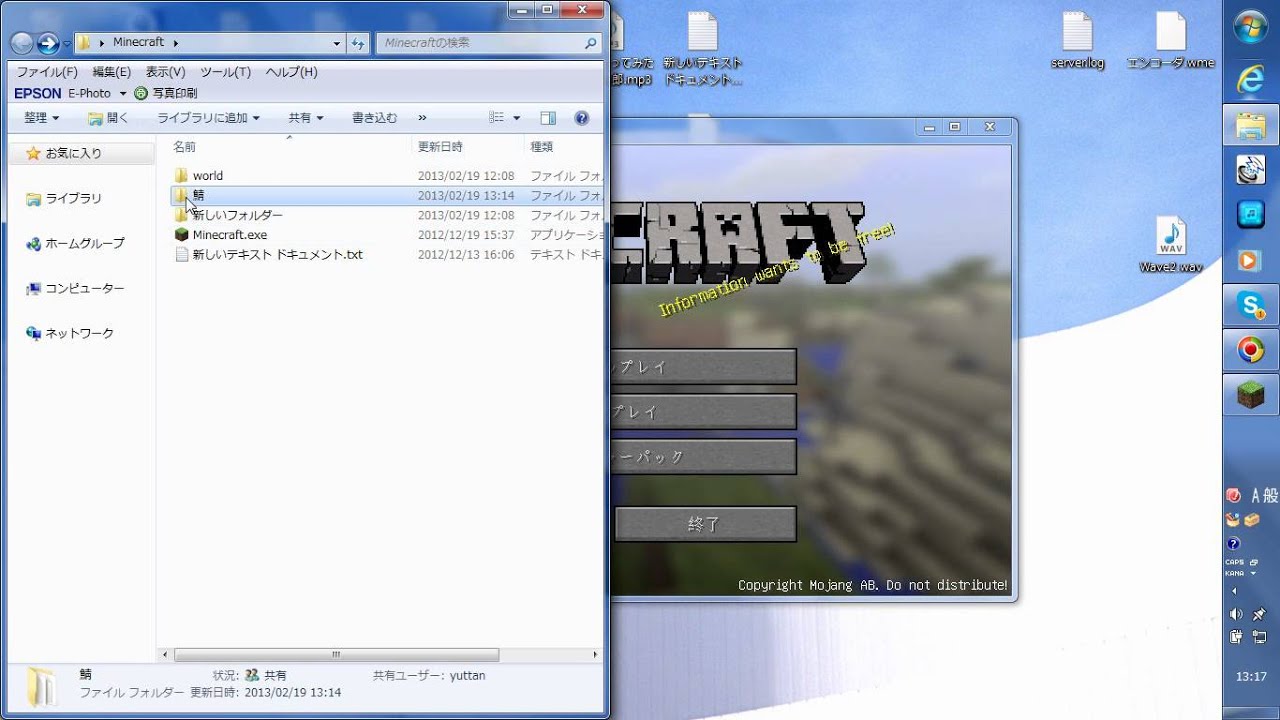The height and width of the screenshot is (720, 1280).
Task: Click the IME input mode A 般 indicator
Action: point(1263,495)
